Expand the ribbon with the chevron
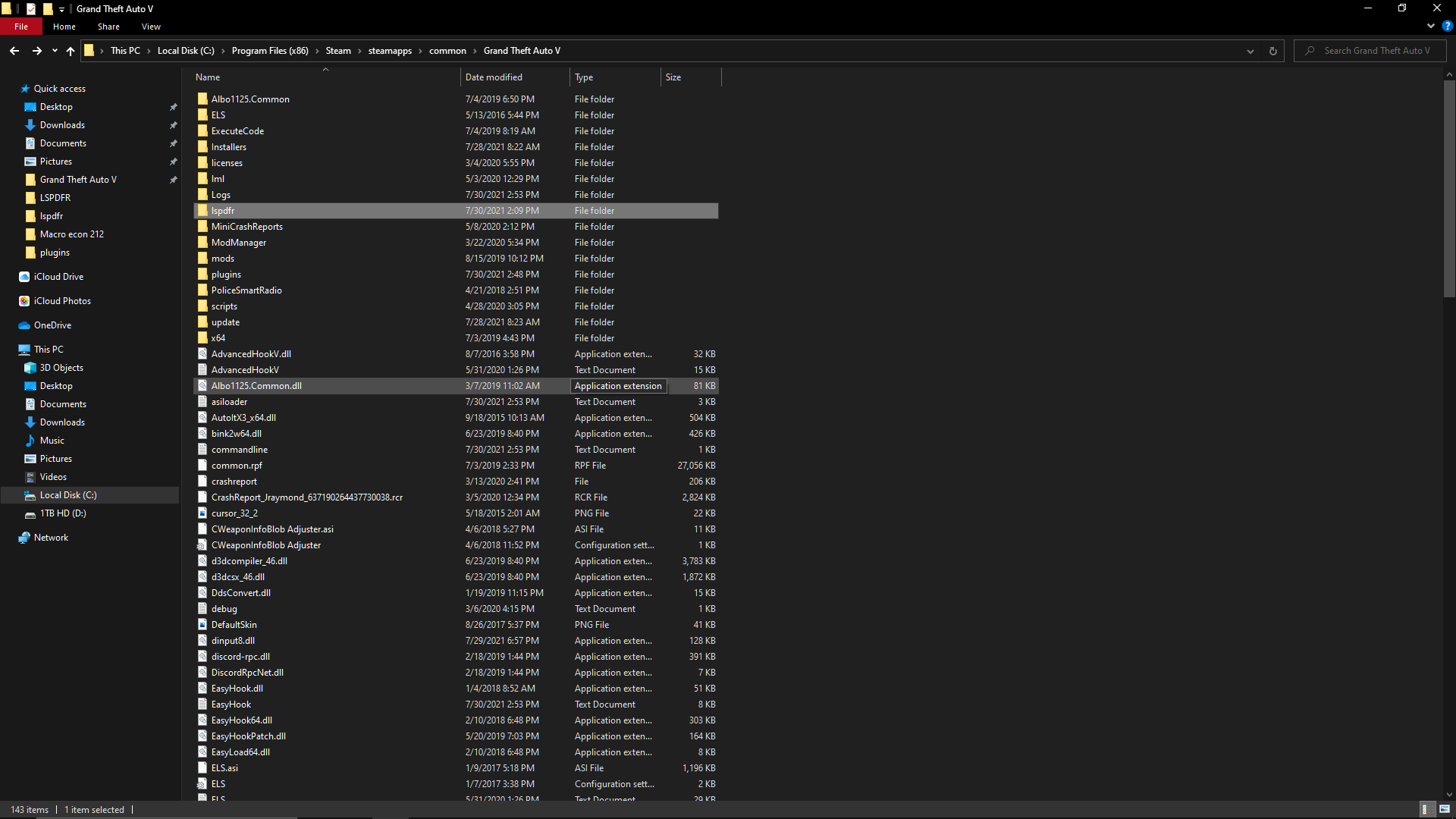Viewport: 1456px width, 819px height. point(1431,26)
